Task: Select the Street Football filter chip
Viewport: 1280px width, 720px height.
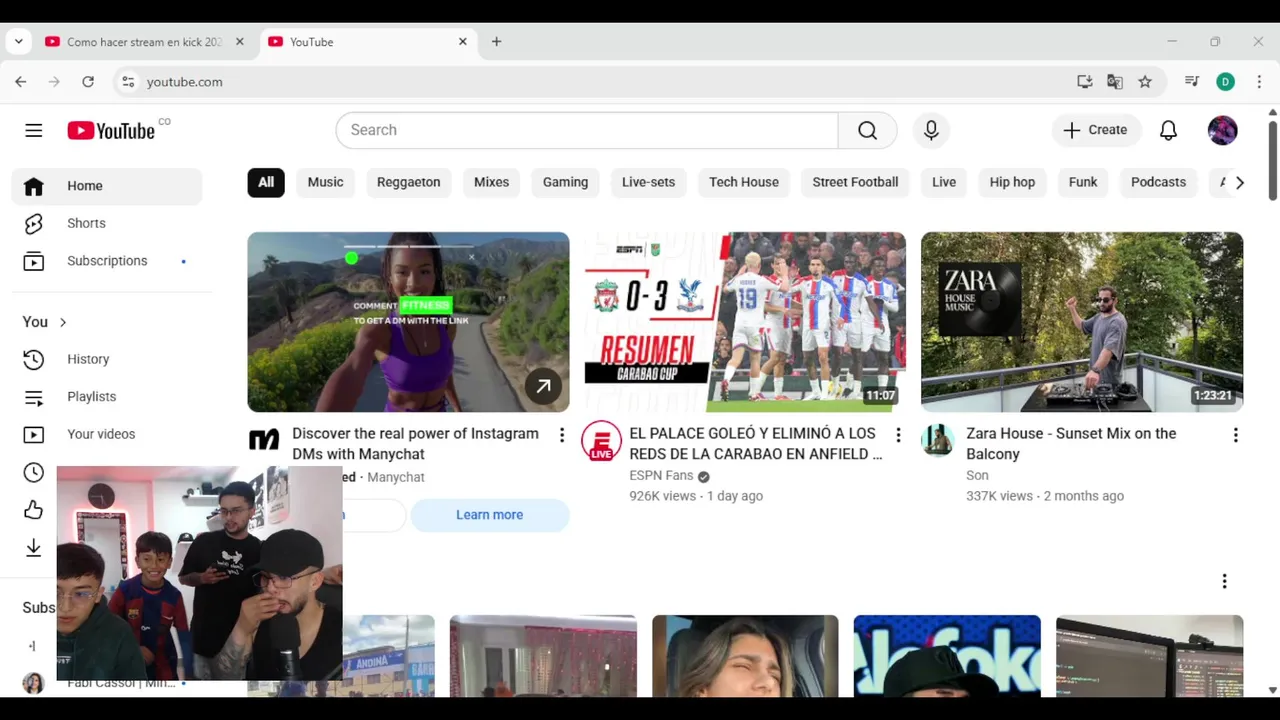Action: (855, 182)
